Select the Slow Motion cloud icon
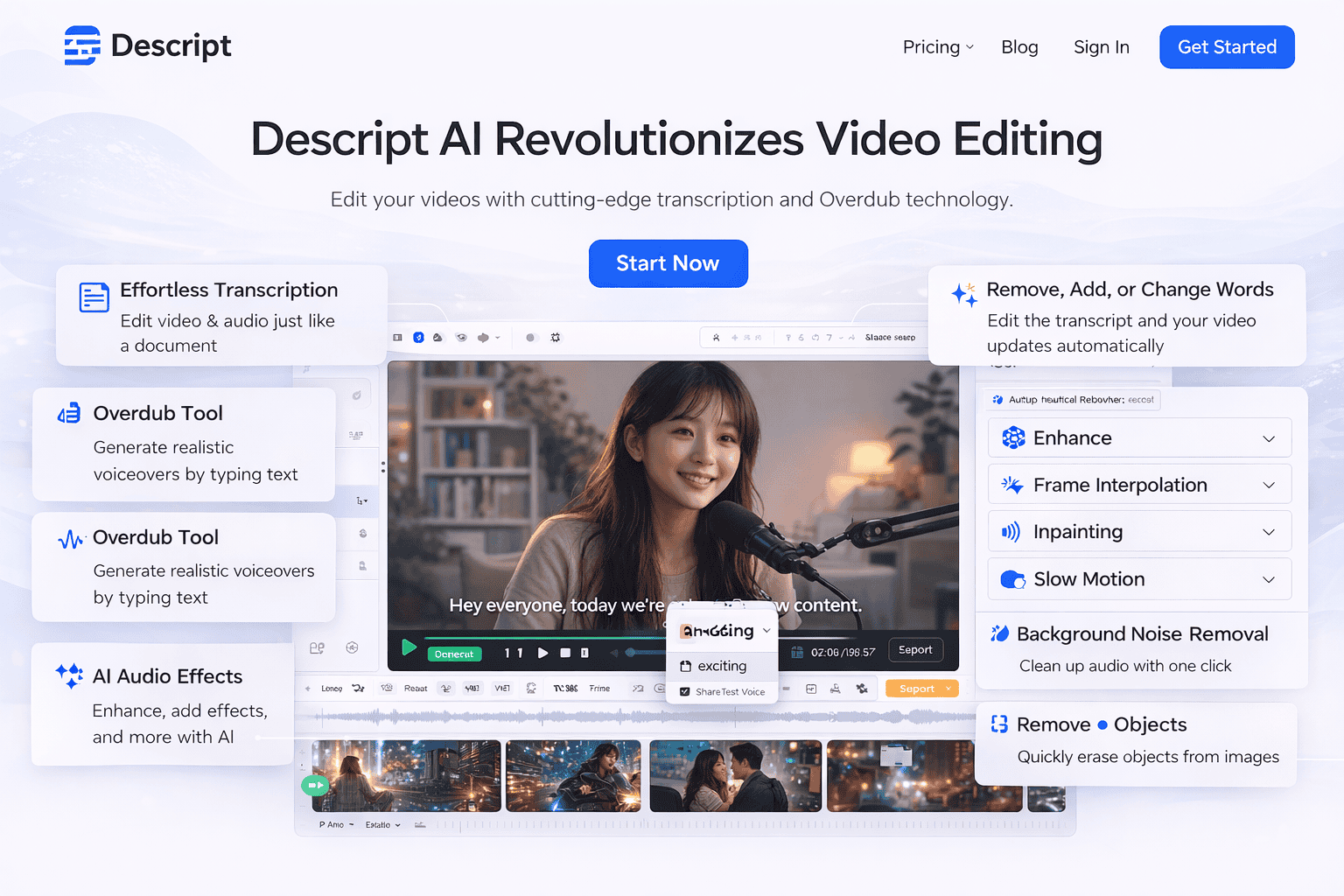 [x=1012, y=578]
